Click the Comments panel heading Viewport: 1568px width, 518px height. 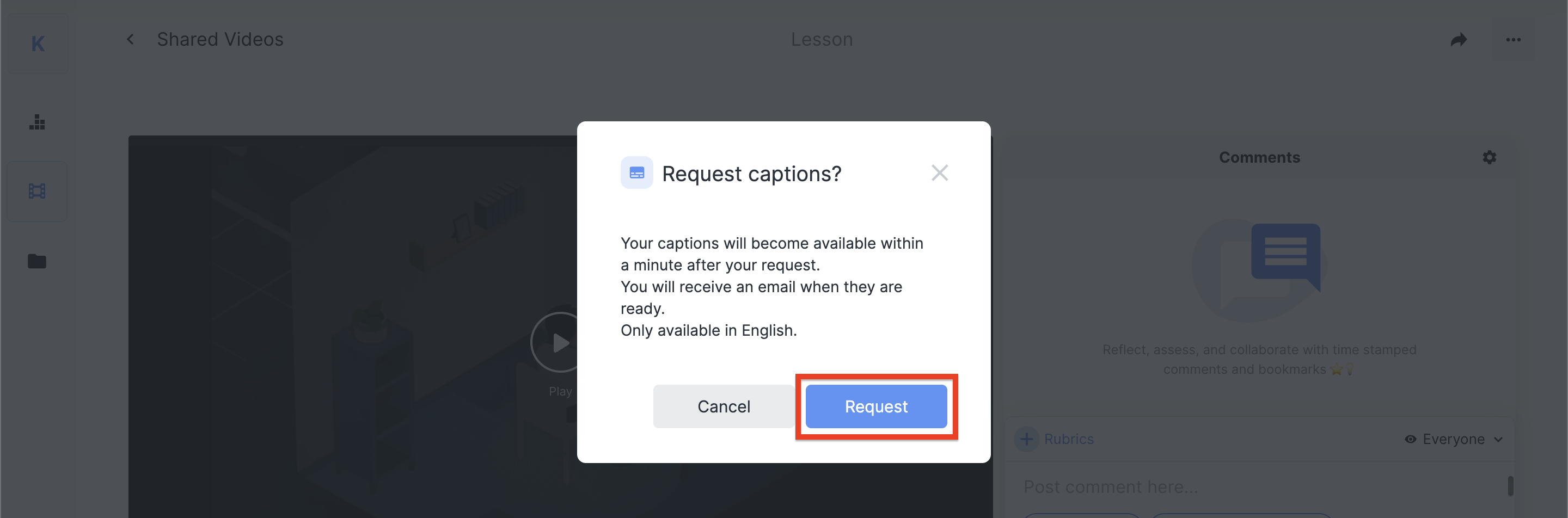[1259, 157]
